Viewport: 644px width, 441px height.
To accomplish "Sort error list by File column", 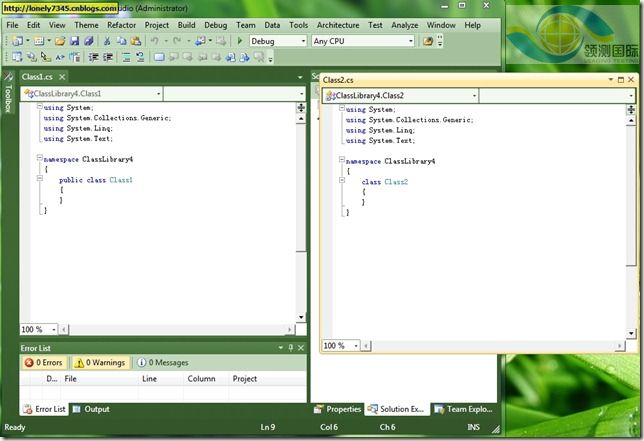I will (71, 379).
